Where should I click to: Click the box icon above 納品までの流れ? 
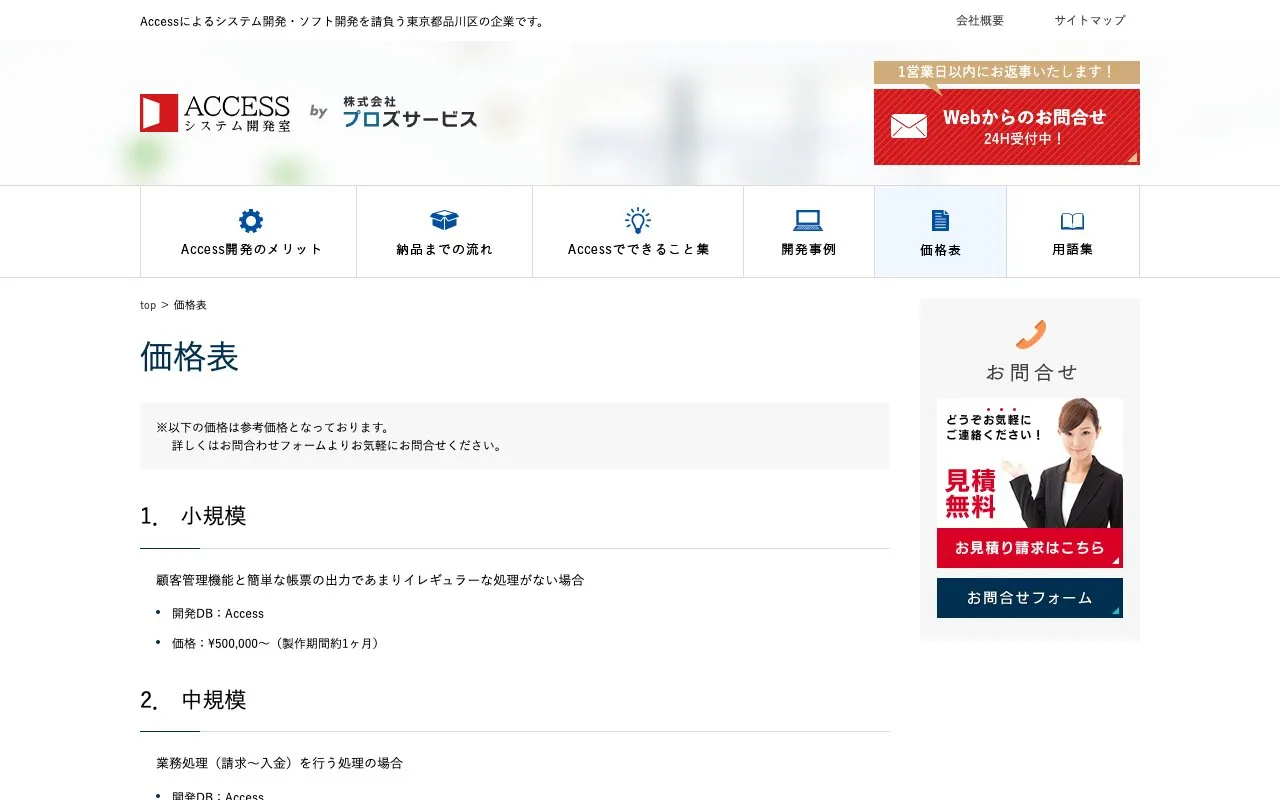pos(444,221)
